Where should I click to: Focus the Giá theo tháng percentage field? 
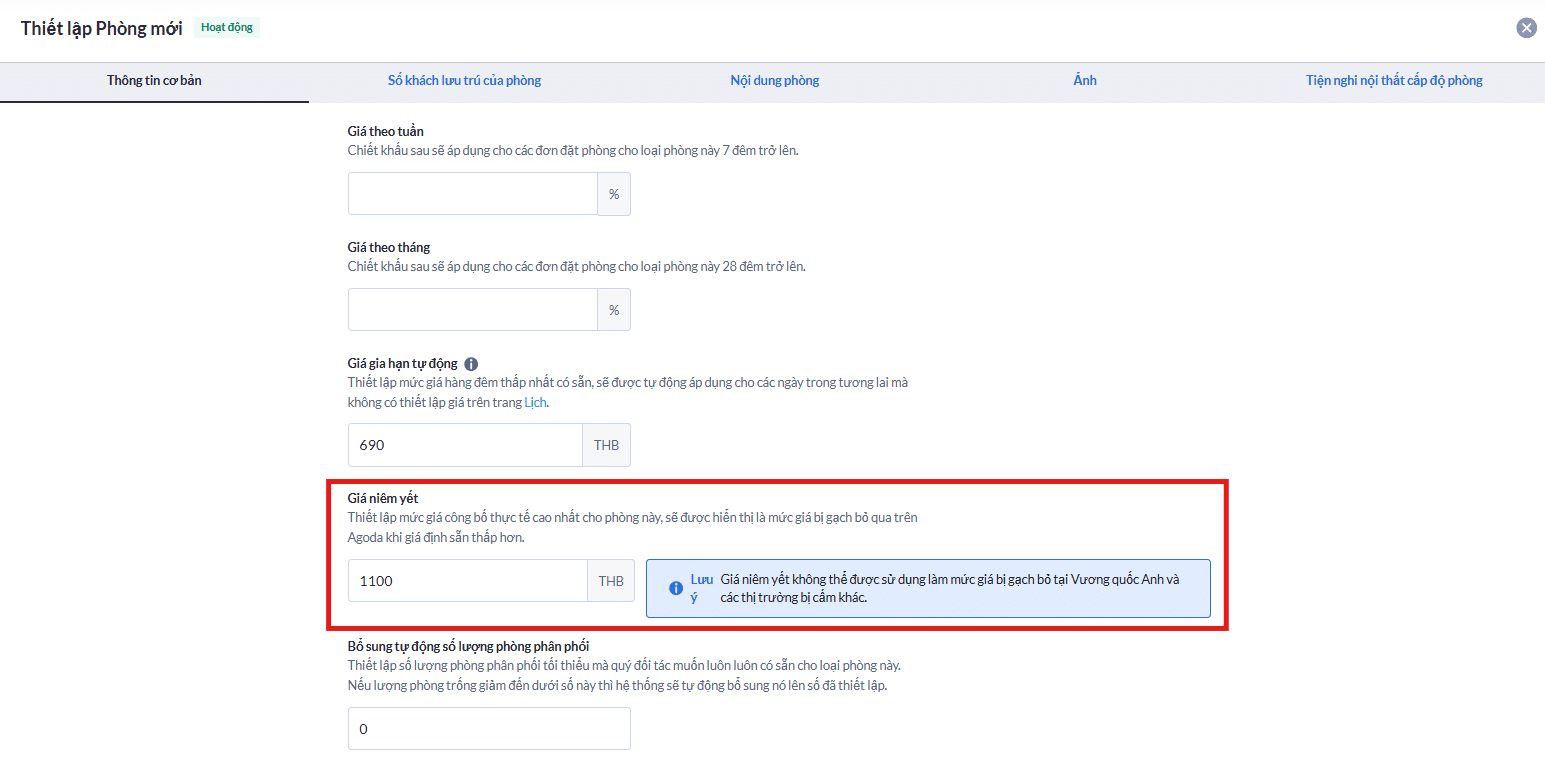(473, 309)
